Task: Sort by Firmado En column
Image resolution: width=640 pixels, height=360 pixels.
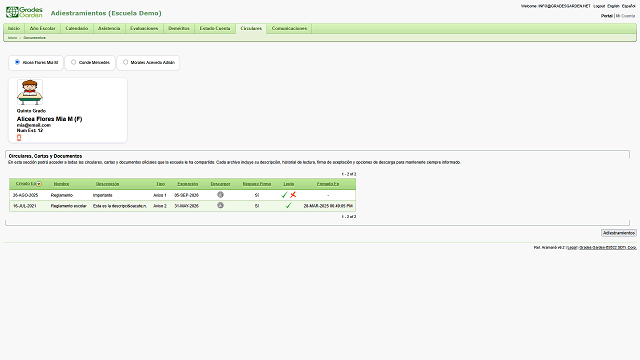Action: 328,184
